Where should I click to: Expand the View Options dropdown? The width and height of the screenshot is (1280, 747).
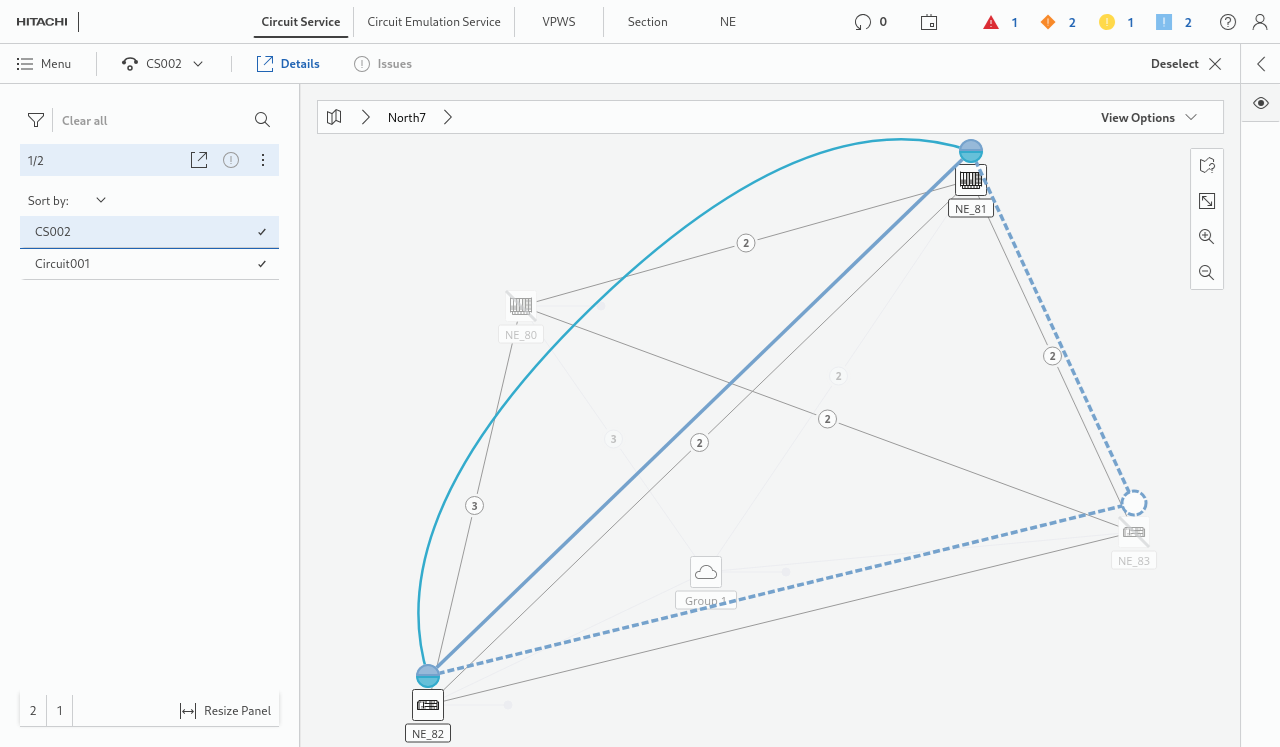(x=1148, y=117)
